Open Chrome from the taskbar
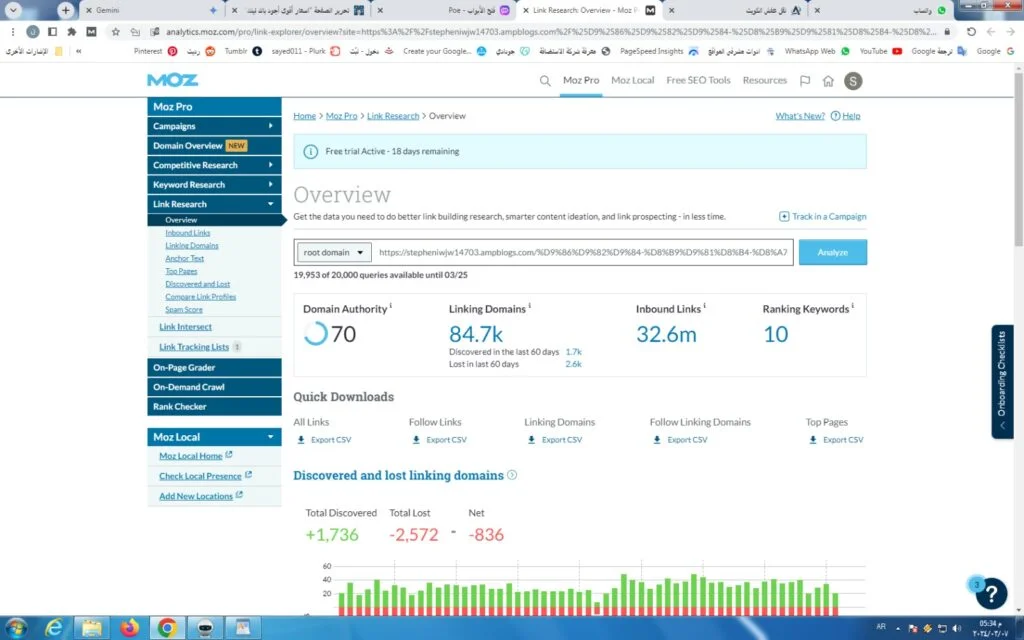The width and height of the screenshot is (1024, 640). click(x=167, y=628)
